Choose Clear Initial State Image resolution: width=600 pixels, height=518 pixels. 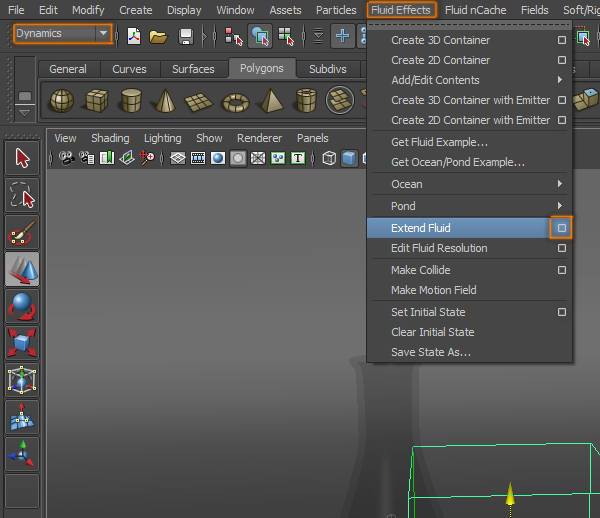432,332
